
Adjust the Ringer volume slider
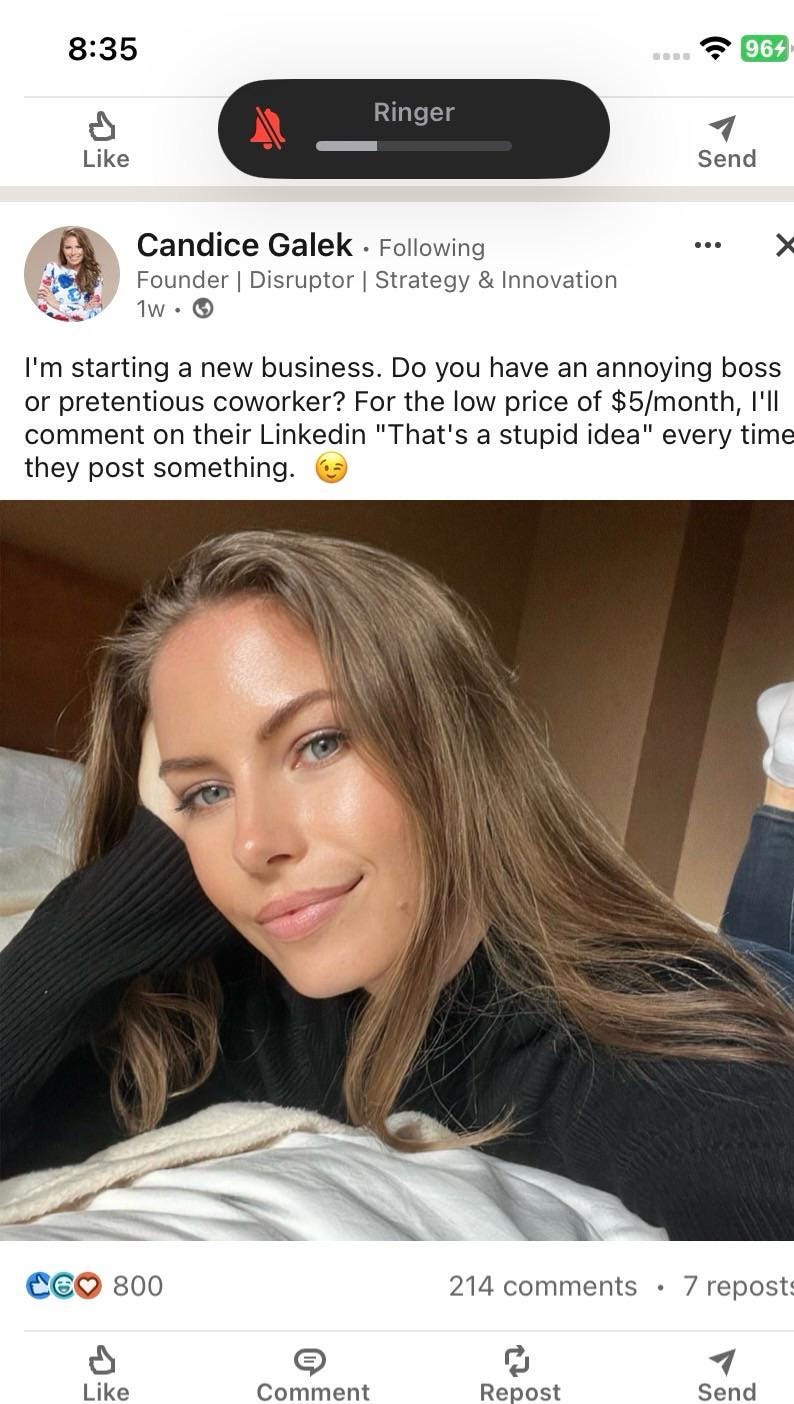click(414, 146)
